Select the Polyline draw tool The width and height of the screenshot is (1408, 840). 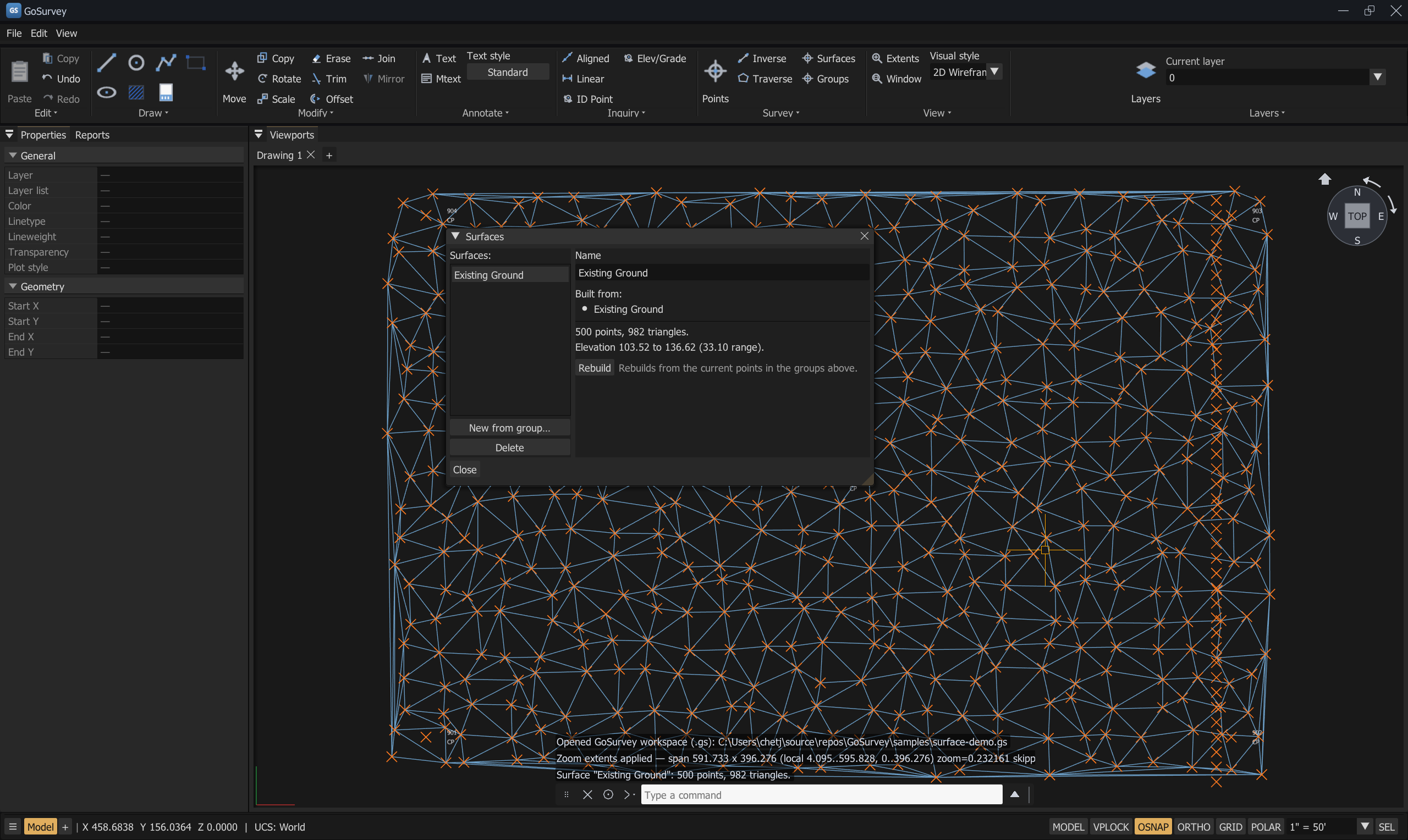(166, 62)
